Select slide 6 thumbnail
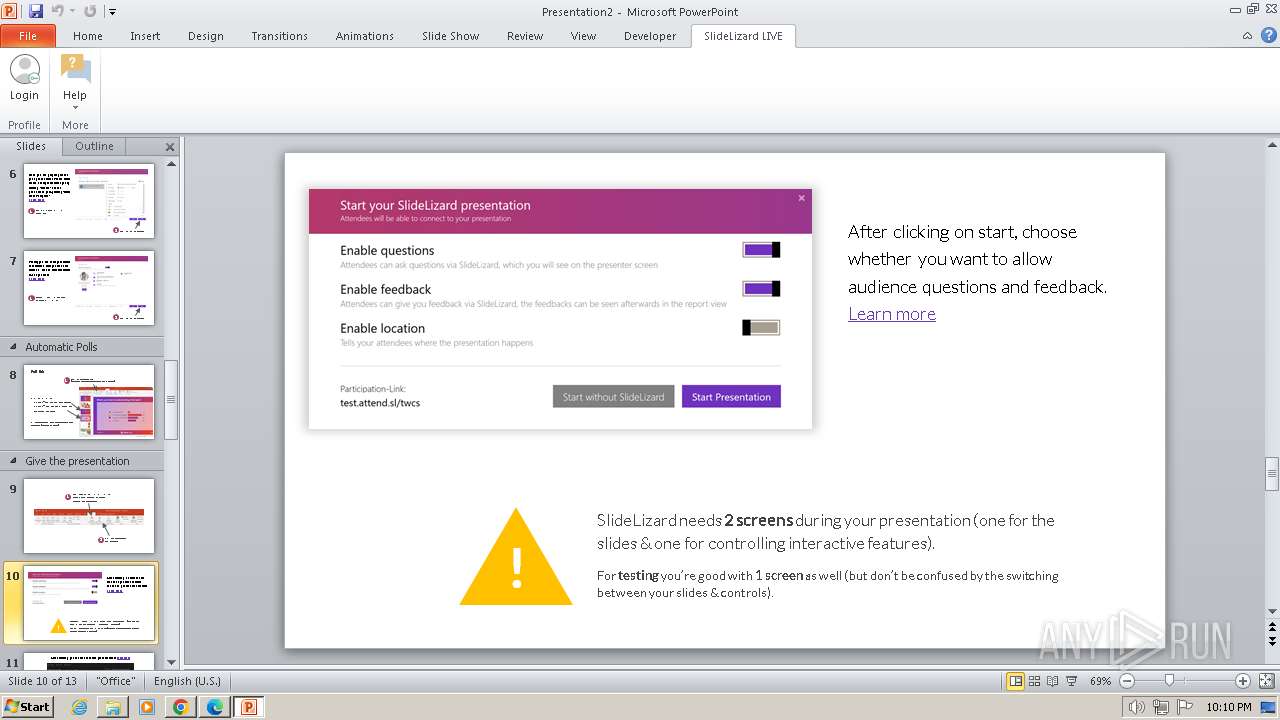The image size is (1280, 720). point(89,201)
